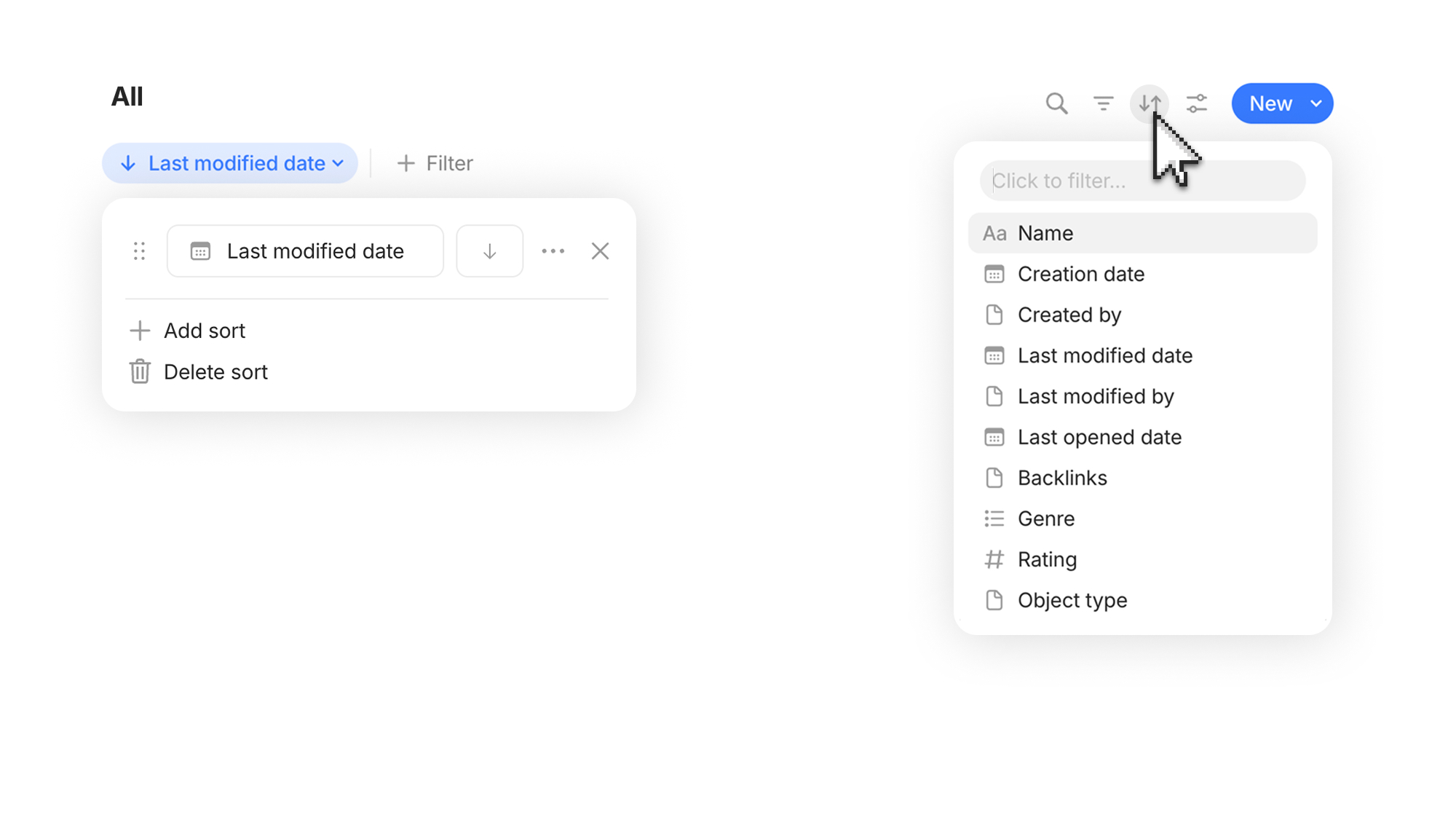Click the trash icon for Delete sort
The width and height of the screenshot is (1456, 820).
pos(140,371)
